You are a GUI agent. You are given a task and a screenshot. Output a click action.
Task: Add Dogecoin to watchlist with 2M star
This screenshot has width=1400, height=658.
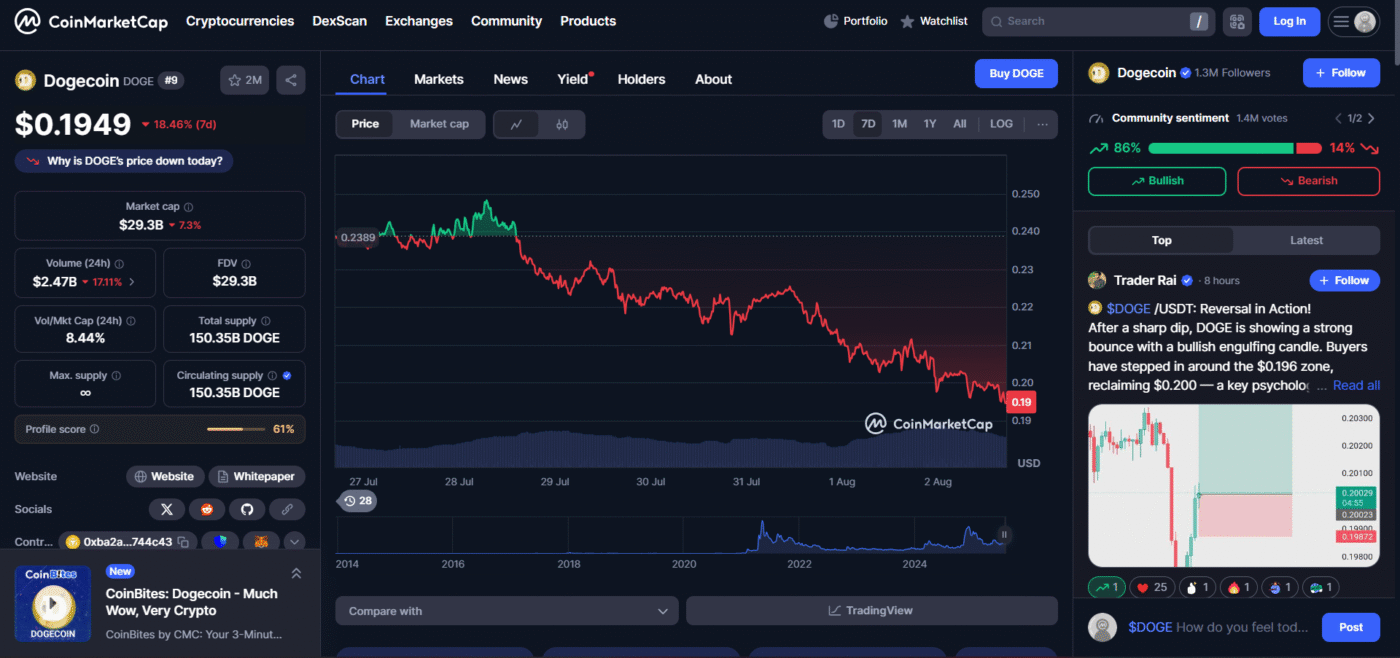pos(245,80)
